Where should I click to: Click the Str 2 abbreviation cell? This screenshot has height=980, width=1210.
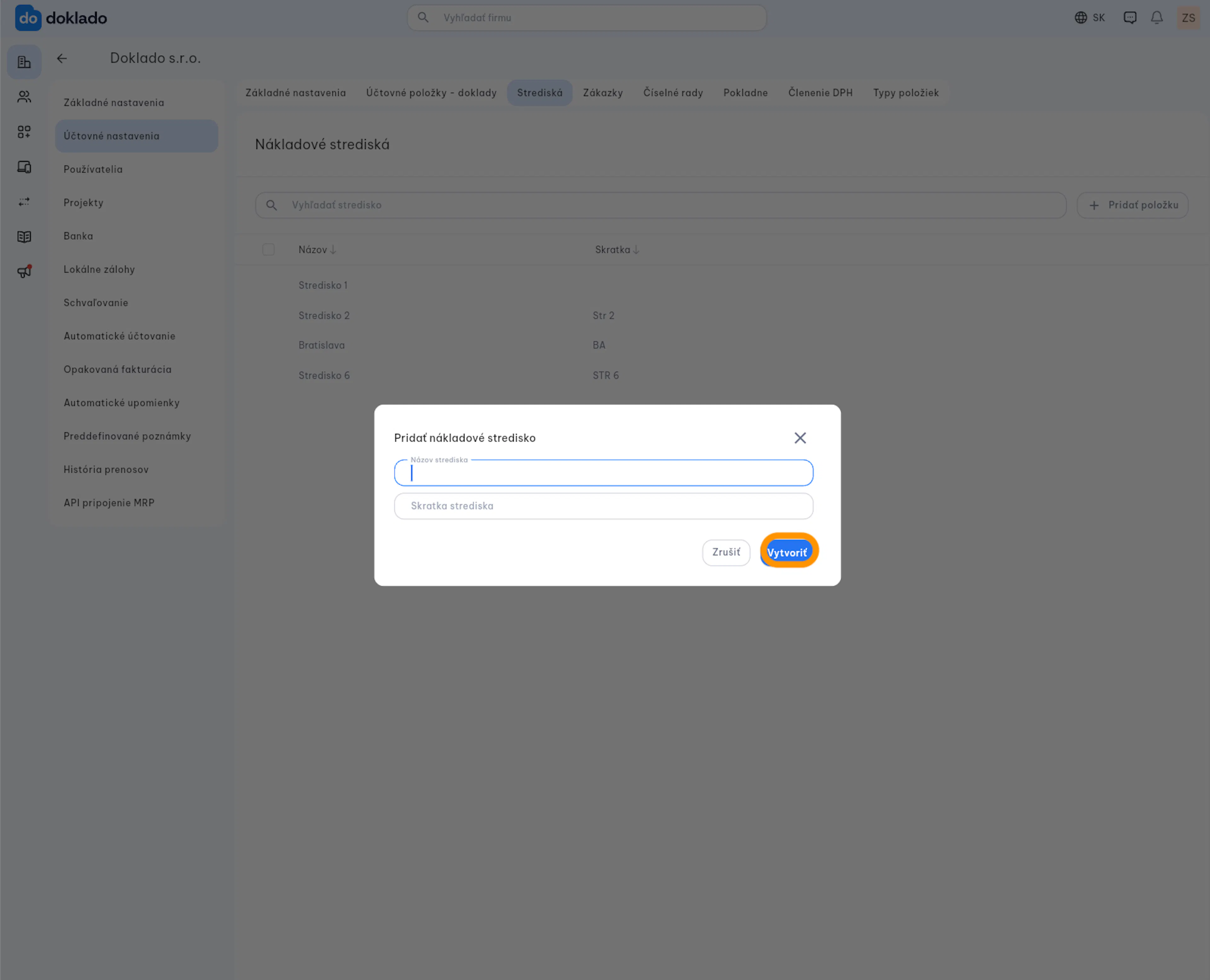604,316
